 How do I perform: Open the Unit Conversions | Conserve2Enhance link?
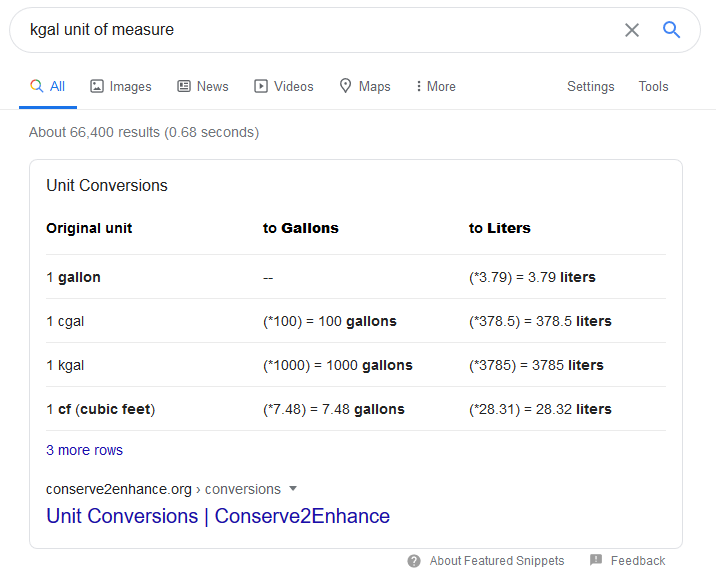click(218, 516)
